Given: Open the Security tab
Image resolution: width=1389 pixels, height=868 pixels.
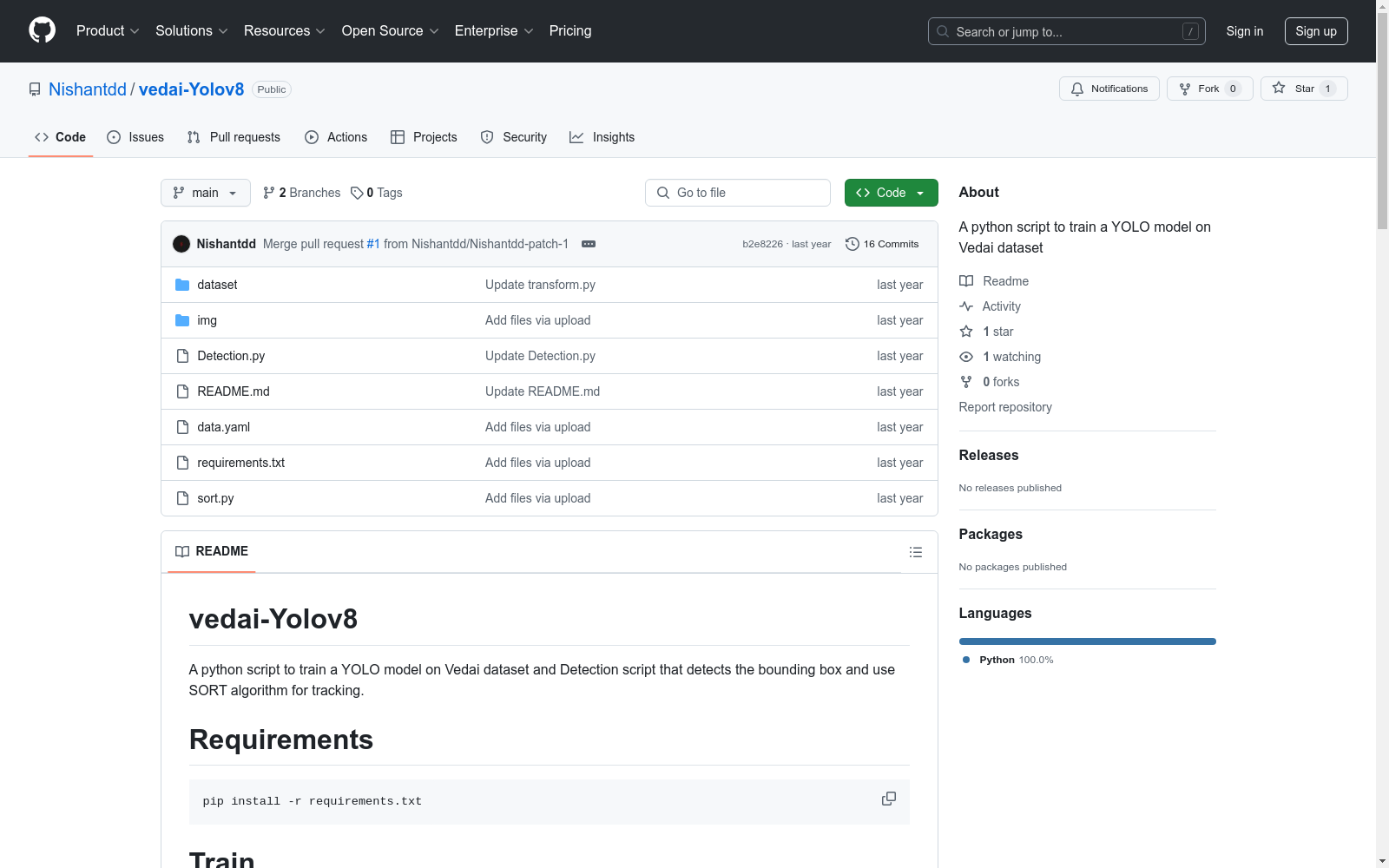Looking at the screenshot, I should [514, 137].
